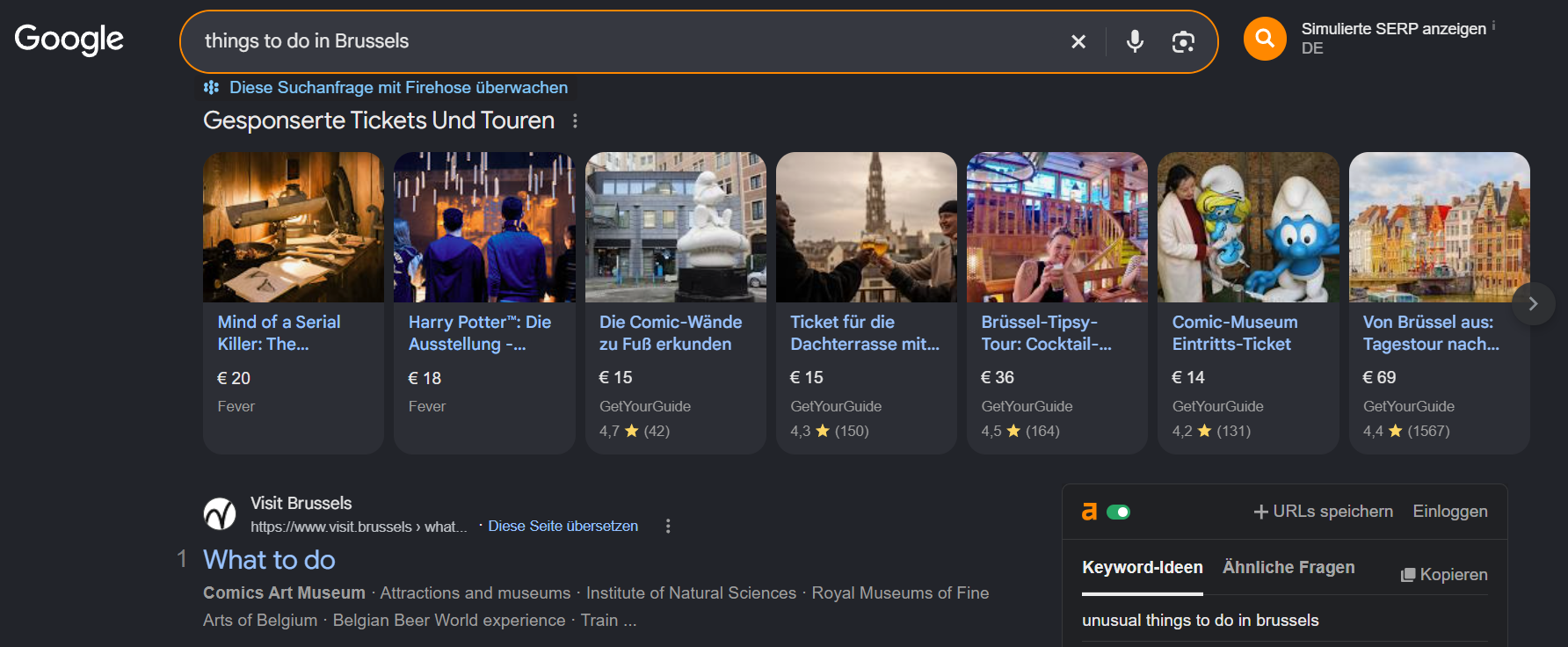The image size is (1568, 647).
Task: Click Einloggen in the keyword panel
Action: [x=1450, y=512]
